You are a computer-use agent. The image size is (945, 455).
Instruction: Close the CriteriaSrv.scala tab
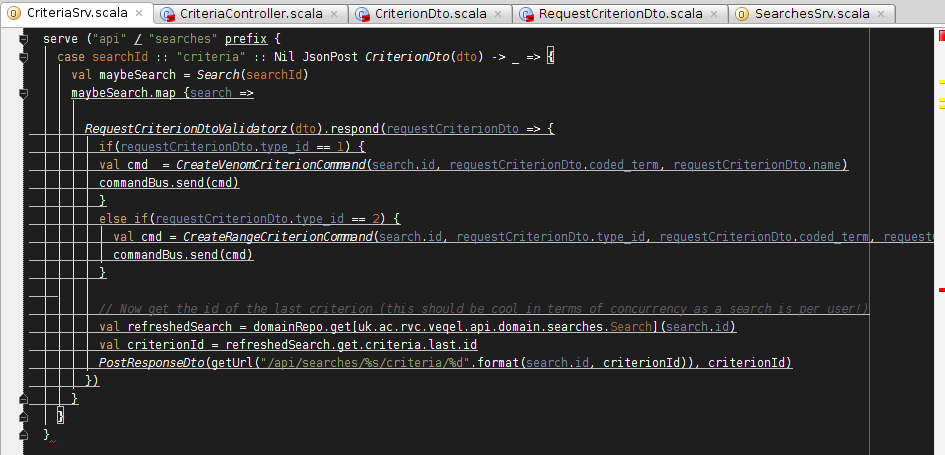click(x=139, y=14)
